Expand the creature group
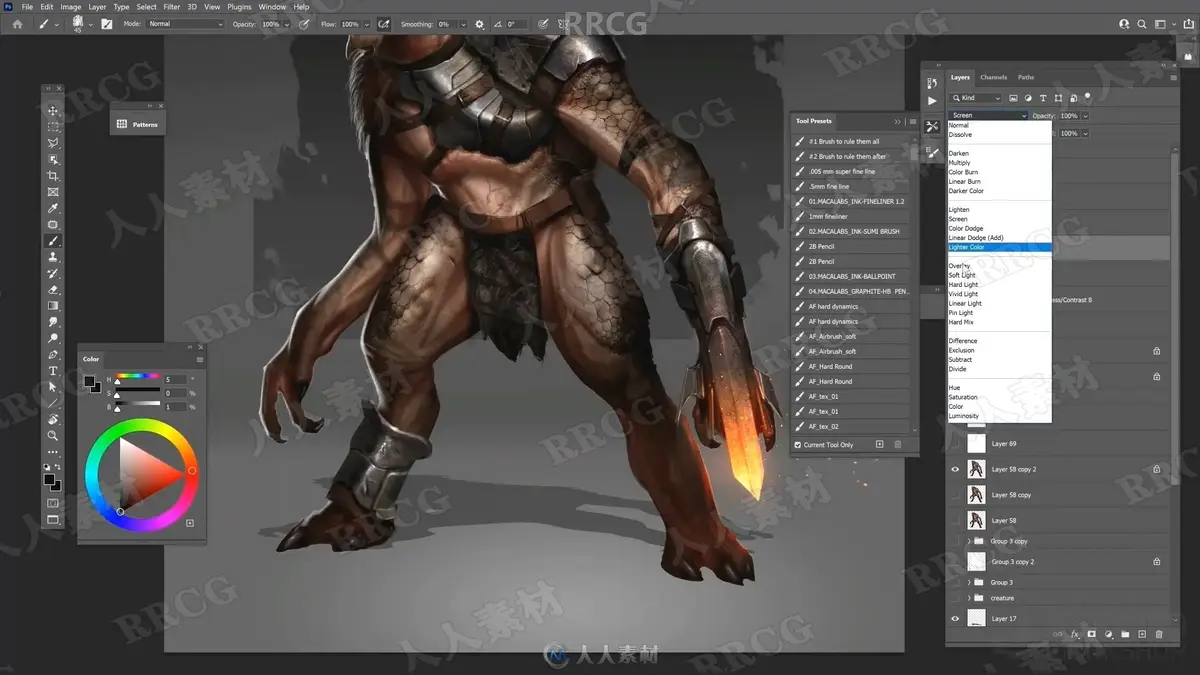Screen dimensions: 1200x675 969,598
